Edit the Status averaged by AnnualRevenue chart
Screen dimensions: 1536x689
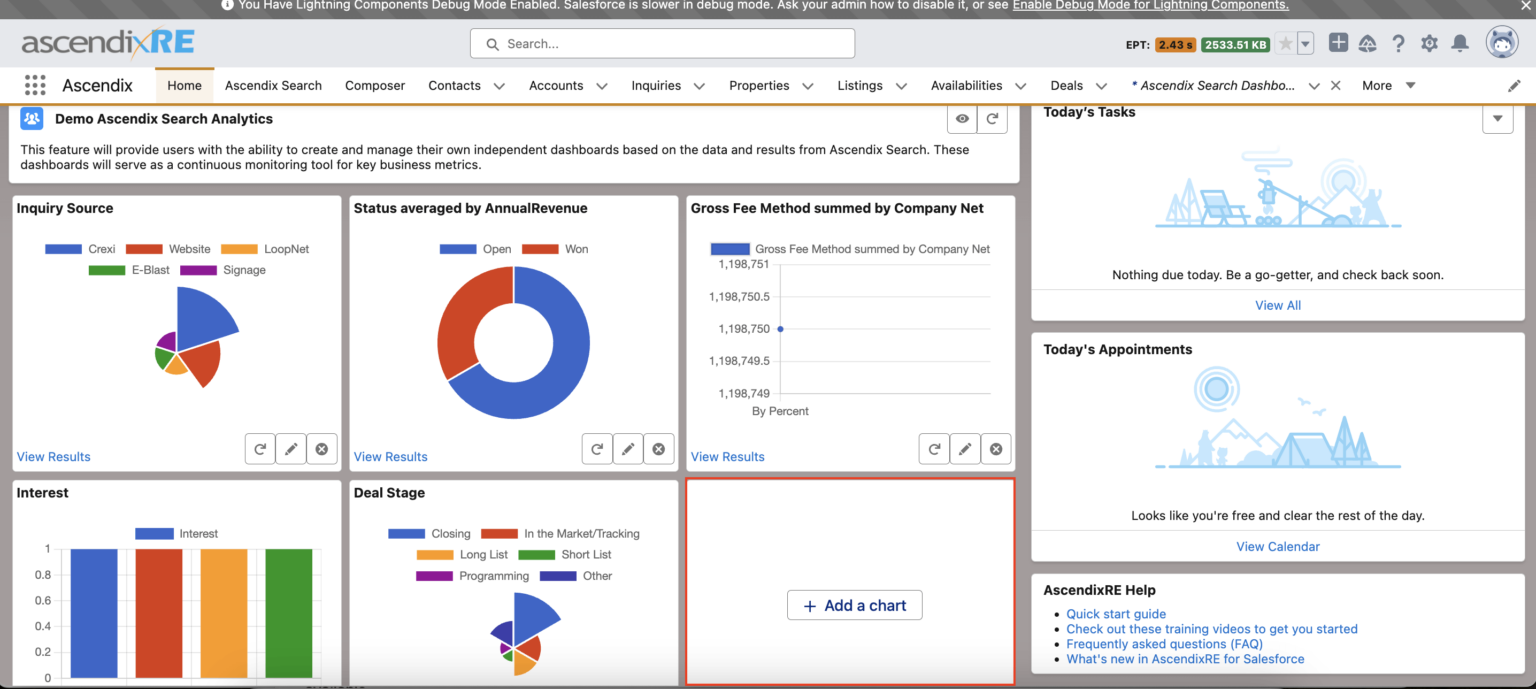click(628, 449)
